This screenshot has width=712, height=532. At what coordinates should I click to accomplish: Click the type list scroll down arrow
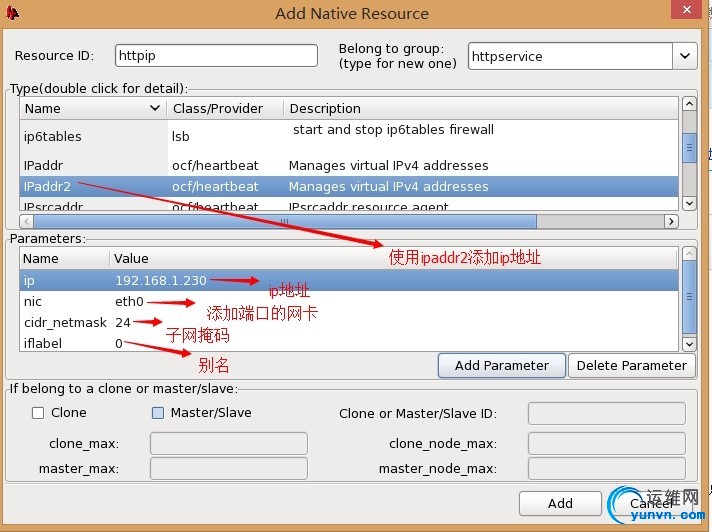tap(689, 203)
